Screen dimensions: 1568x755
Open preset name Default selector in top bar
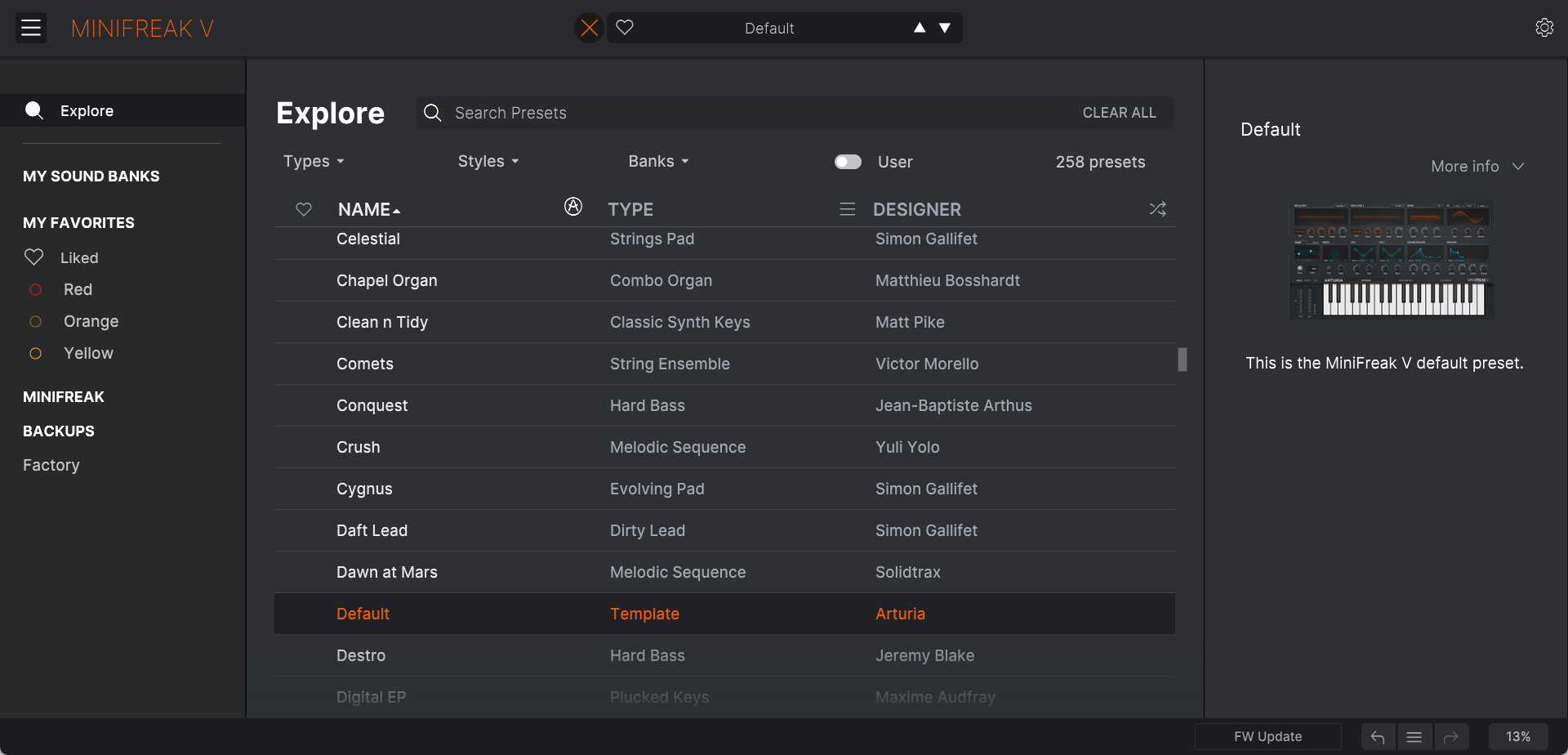click(769, 28)
